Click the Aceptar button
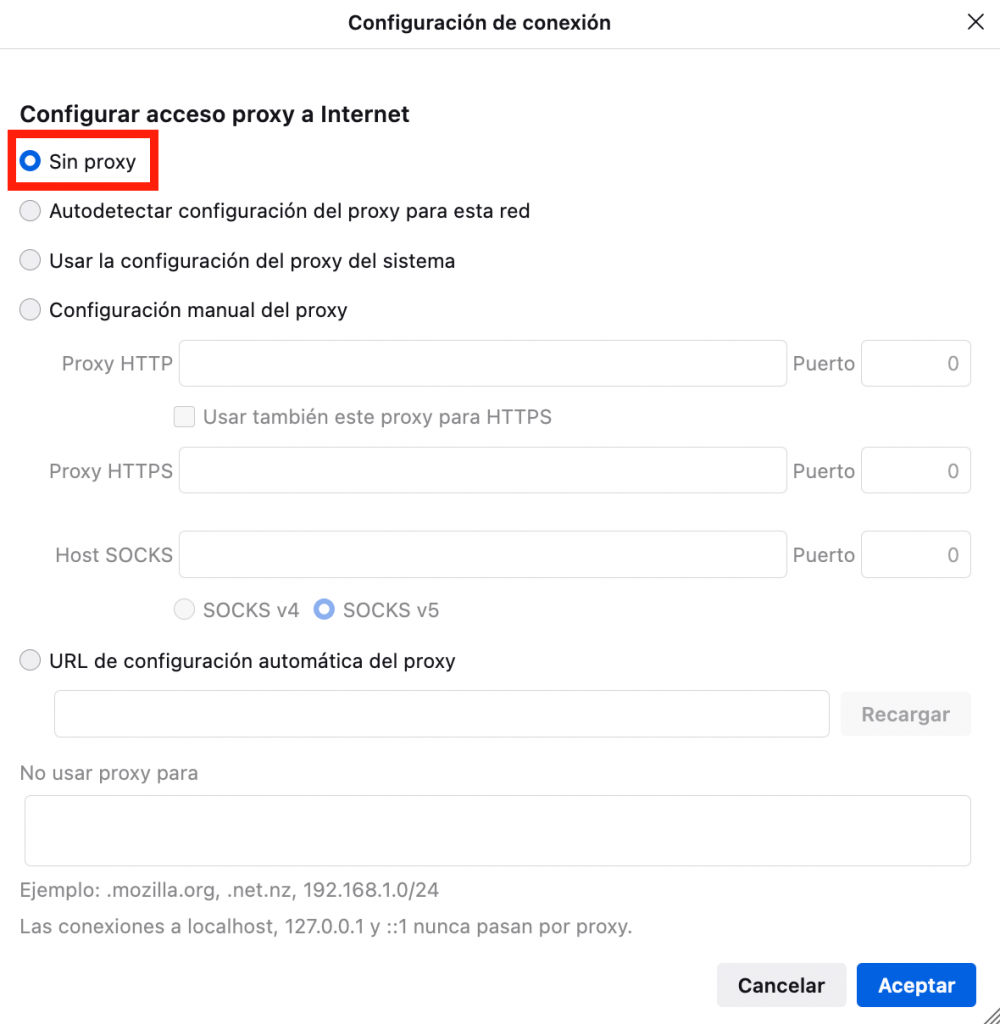 pyautogui.click(x=916, y=985)
